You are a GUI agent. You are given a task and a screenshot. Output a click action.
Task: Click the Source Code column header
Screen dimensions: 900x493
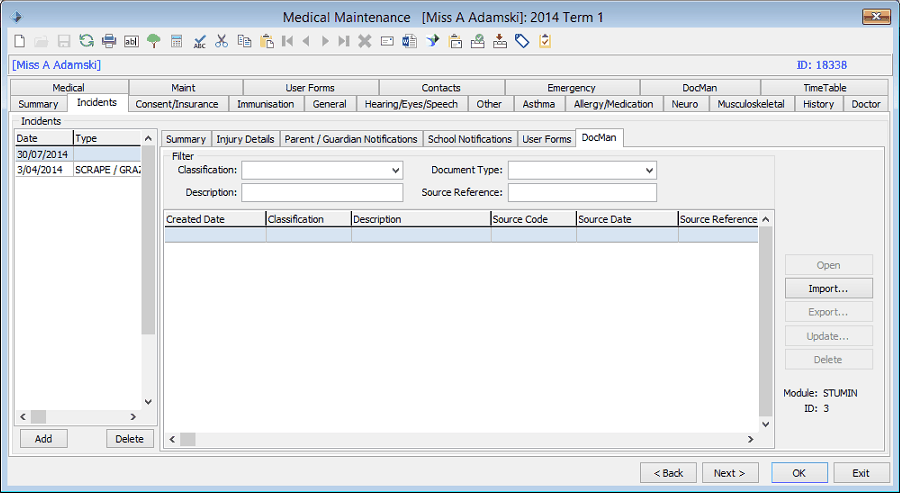pos(534,219)
